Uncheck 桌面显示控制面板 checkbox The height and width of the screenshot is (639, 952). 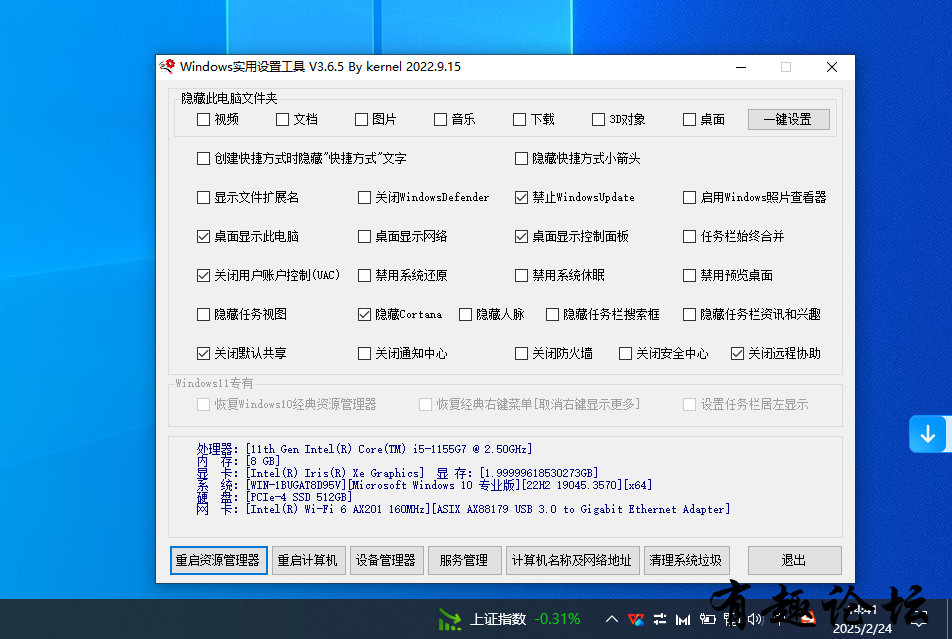point(521,236)
